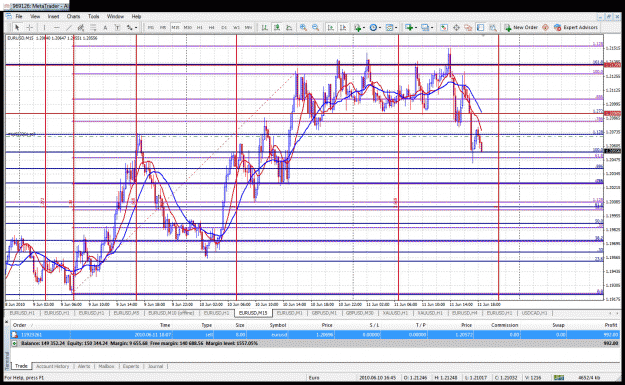Switch to GBPUSD,M30 chart tab

click(x=360, y=313)
